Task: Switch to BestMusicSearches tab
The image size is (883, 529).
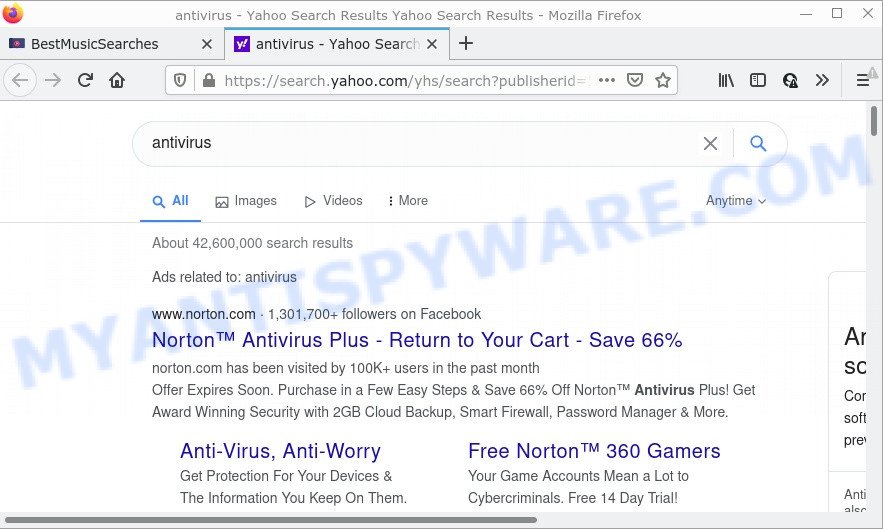Action: click(x=112, y=44)
